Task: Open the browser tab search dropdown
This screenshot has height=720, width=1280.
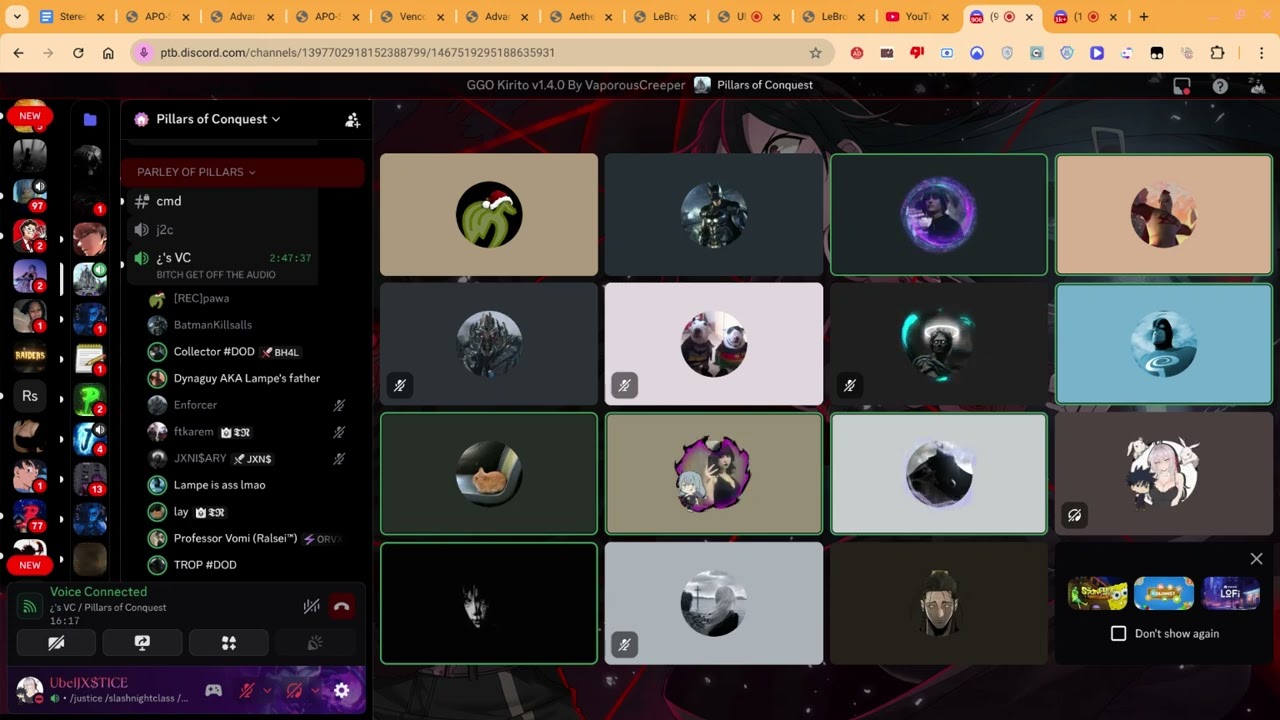Action: [x=17, y=17]
